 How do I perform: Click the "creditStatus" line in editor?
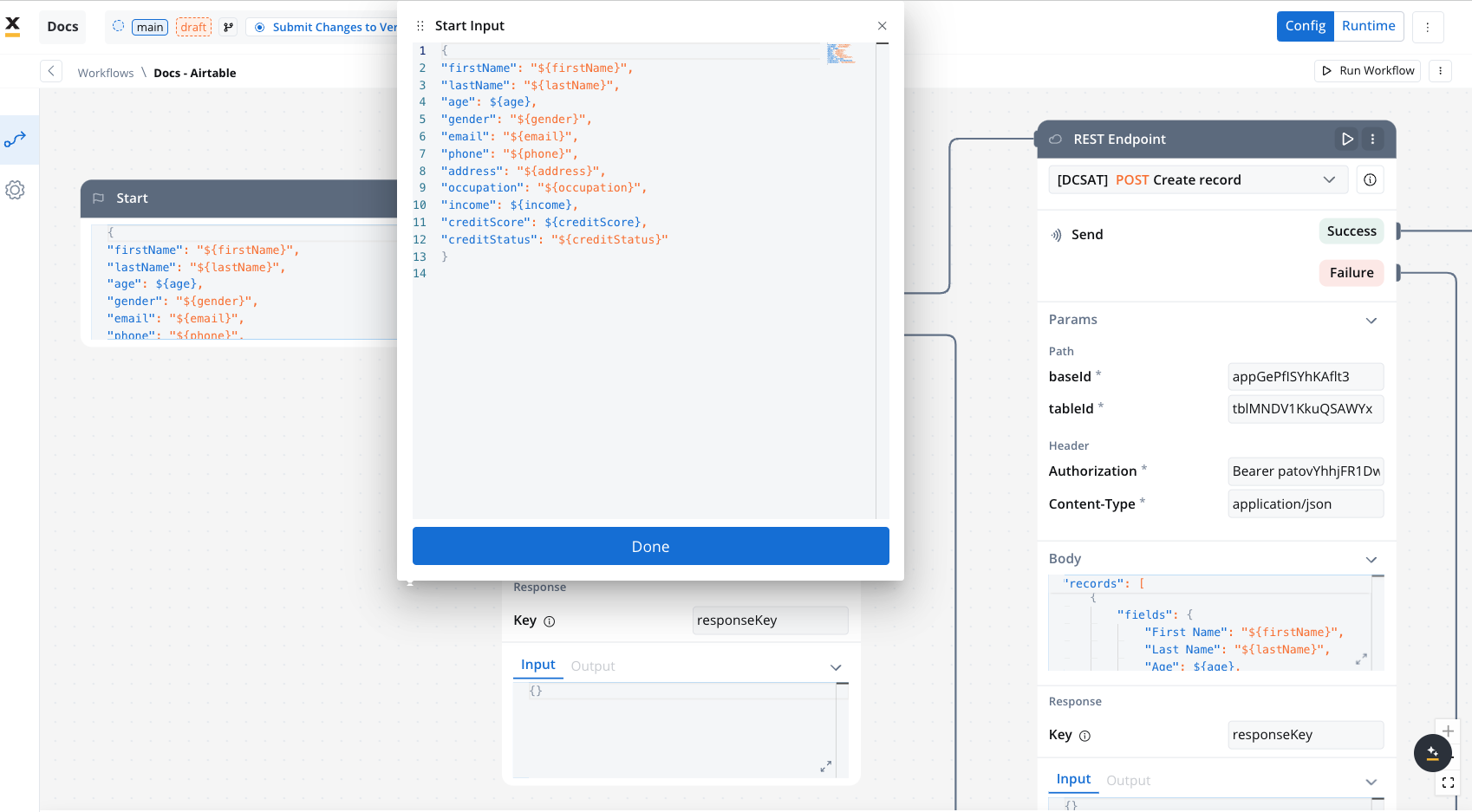[x=555, y=240]
